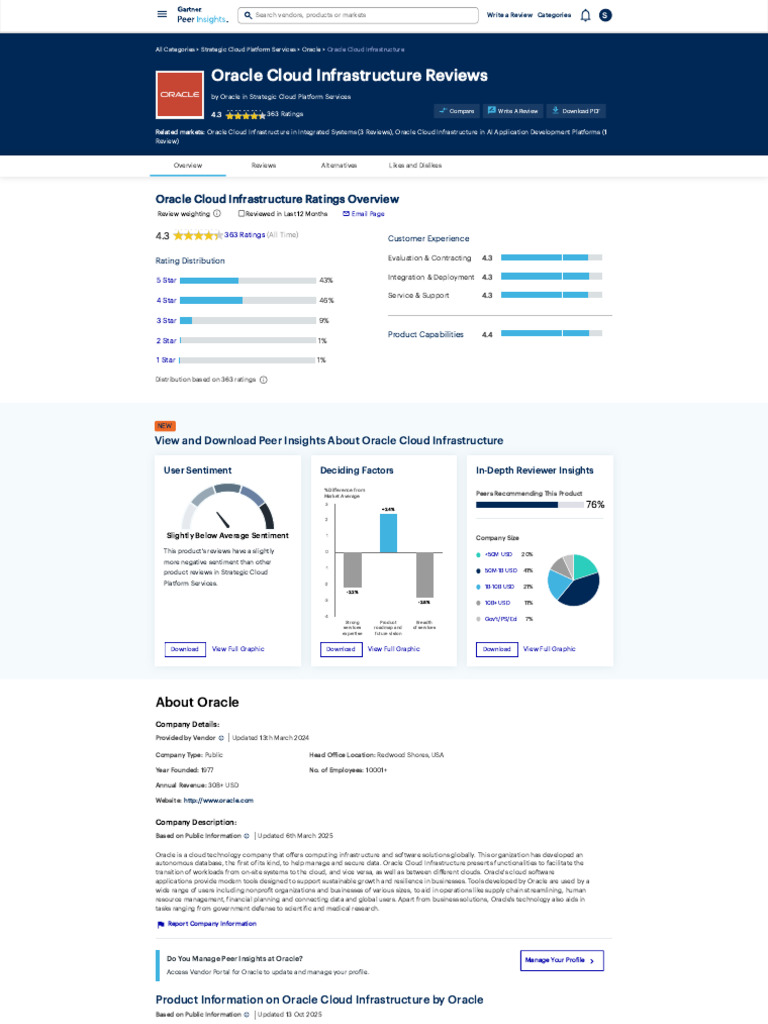Open the All Categories breadcrumb
The image size is (768, 1024).
[x=174, y=50]
